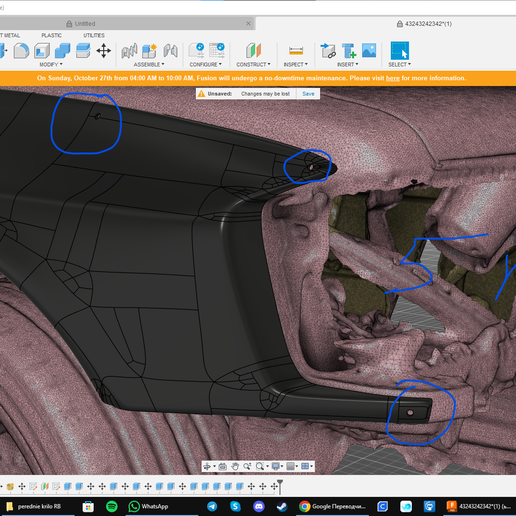The height and width of the screenshot is (516, 516).
Task: Select the Pan hand tool
Action: [235, 466]
